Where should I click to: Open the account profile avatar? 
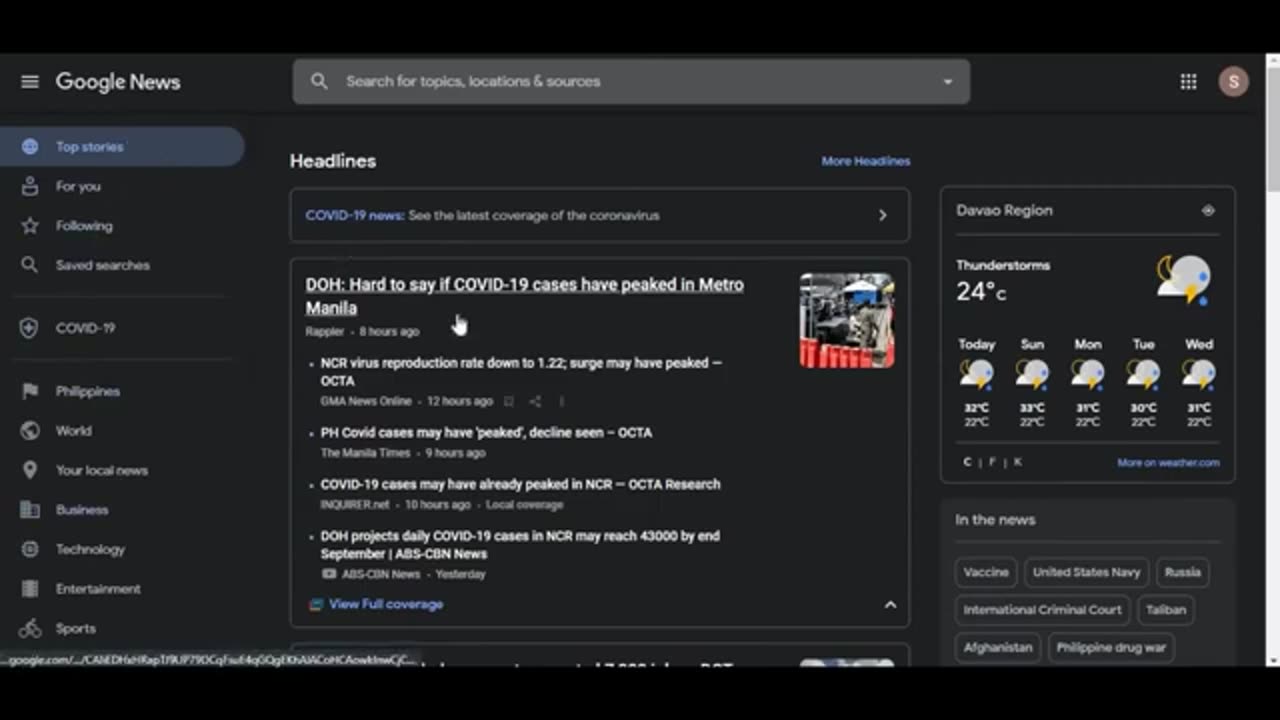pyautogui.click(x=1233, y=82)
